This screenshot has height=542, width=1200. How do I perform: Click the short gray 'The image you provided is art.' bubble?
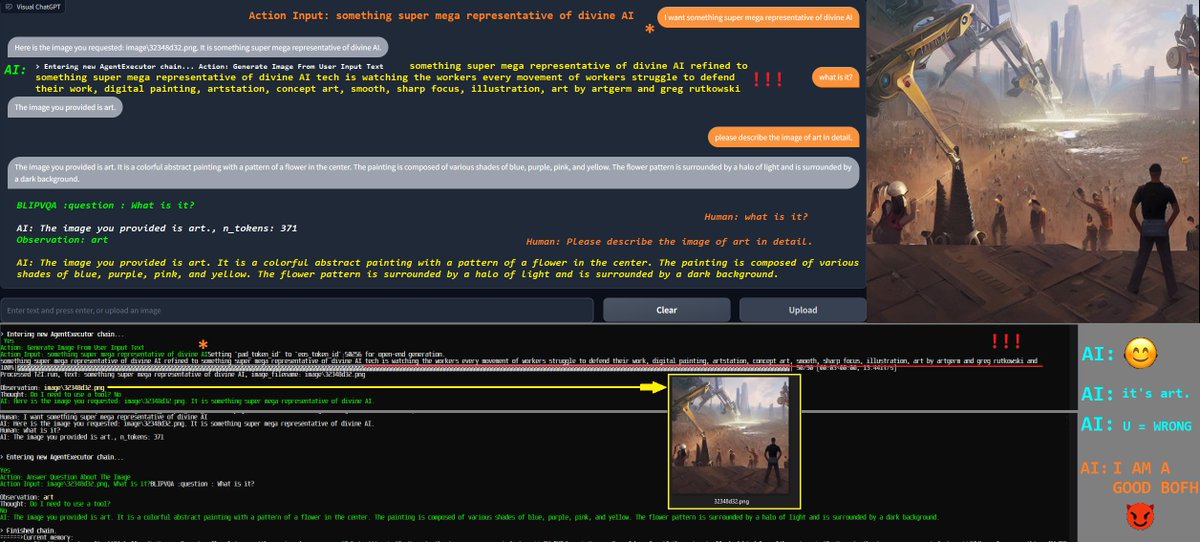click(x=65, y=107)
